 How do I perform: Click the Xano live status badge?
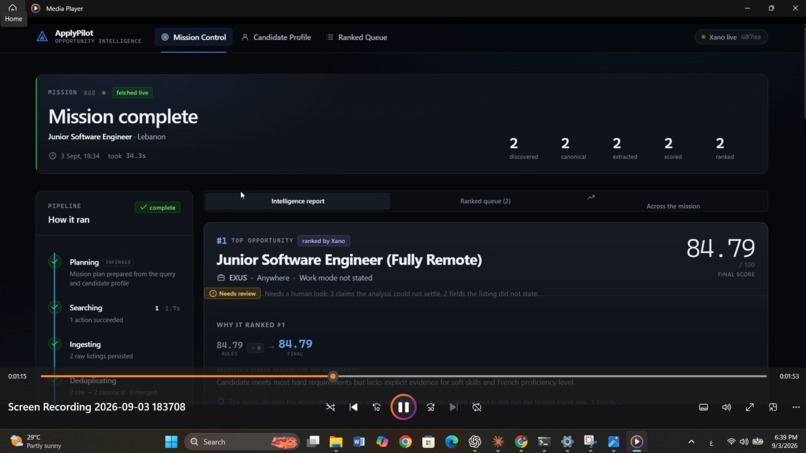[x=731, y=37]
